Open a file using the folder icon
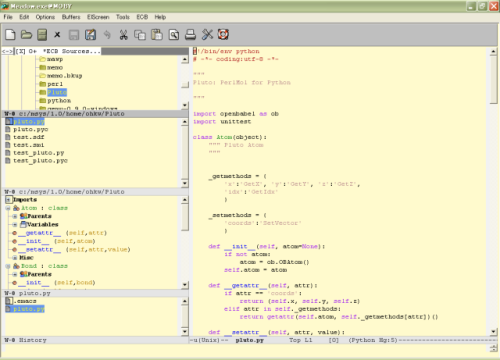The height and width of the screenshot is (360, 500). pos(26,34)
